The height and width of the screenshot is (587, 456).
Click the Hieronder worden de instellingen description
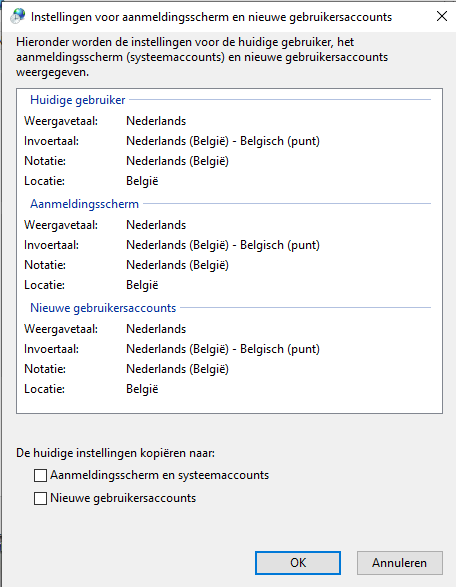(202, 57)
